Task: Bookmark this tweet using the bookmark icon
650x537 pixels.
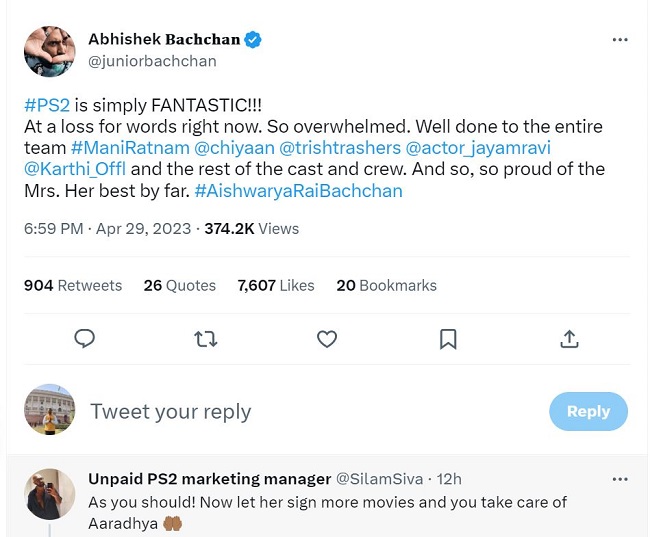Action: [x=448, y=339]
